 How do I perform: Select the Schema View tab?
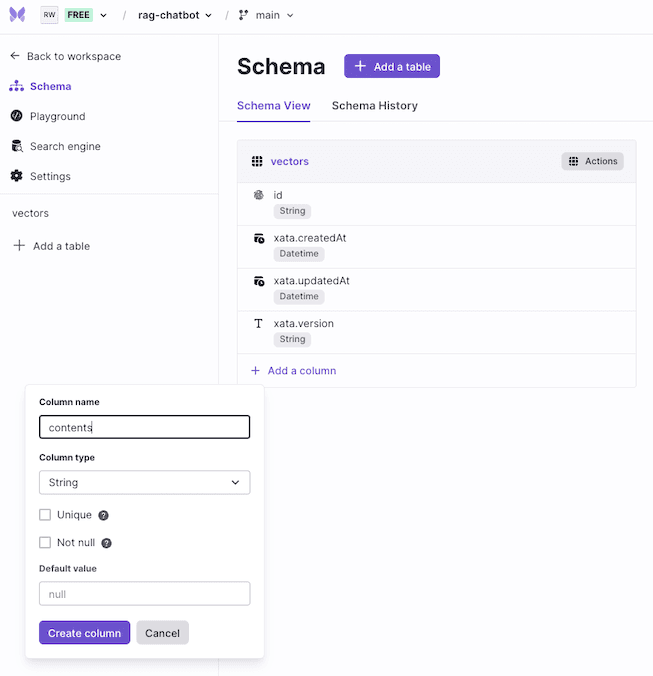[274, 106]
